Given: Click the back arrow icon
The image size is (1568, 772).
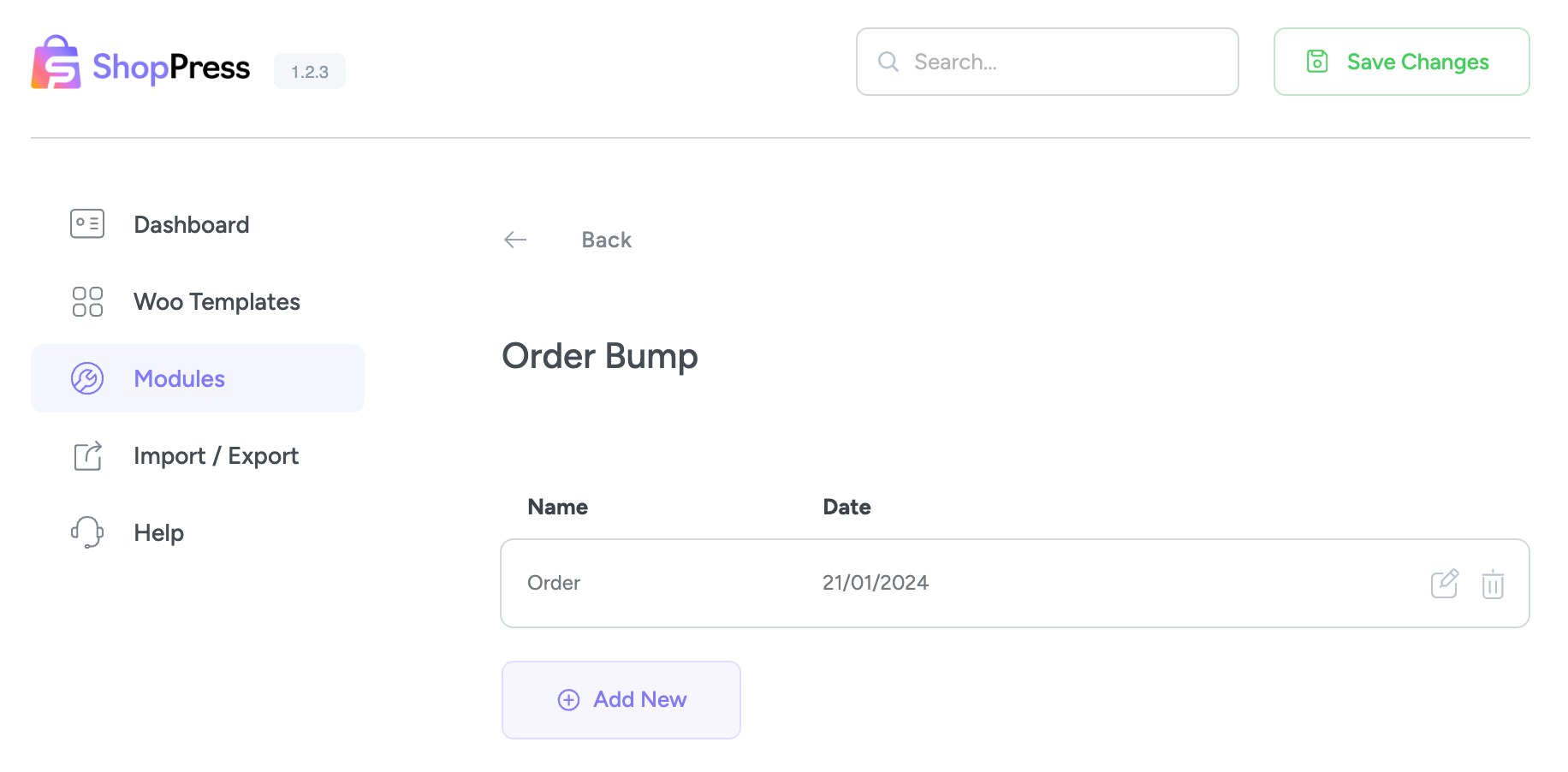Looking at the screenshot, I should coord(515,240).
